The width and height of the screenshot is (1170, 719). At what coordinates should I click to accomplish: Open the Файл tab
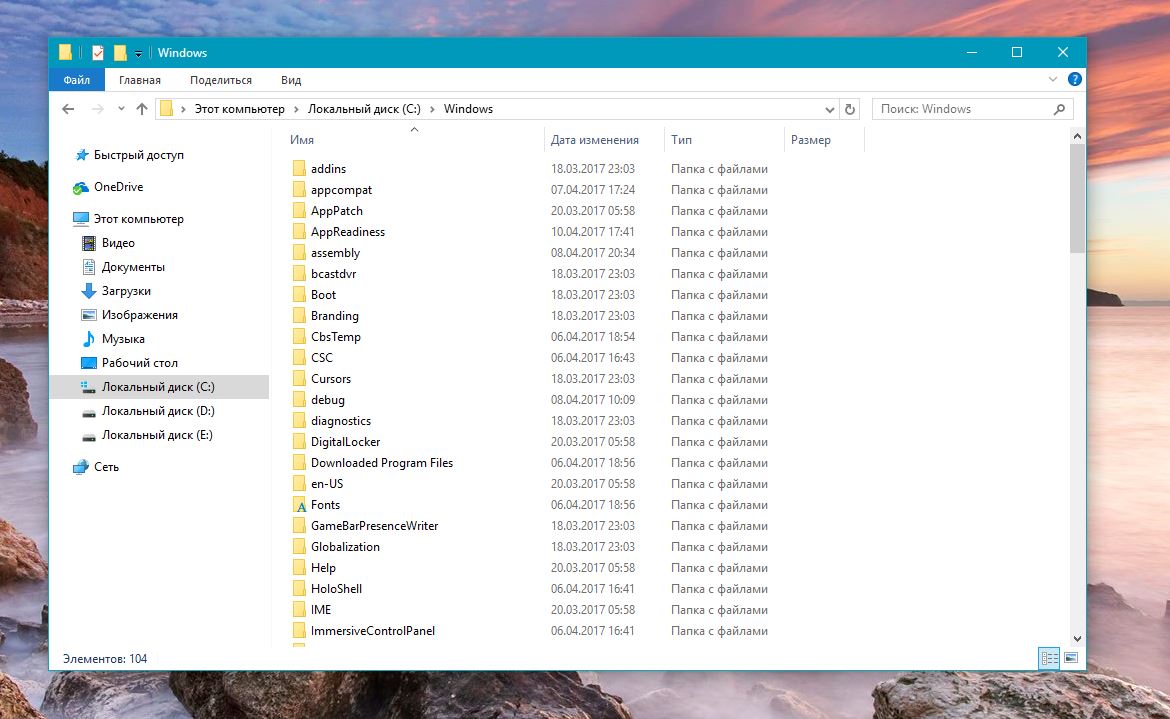click(x=76, y=80)
